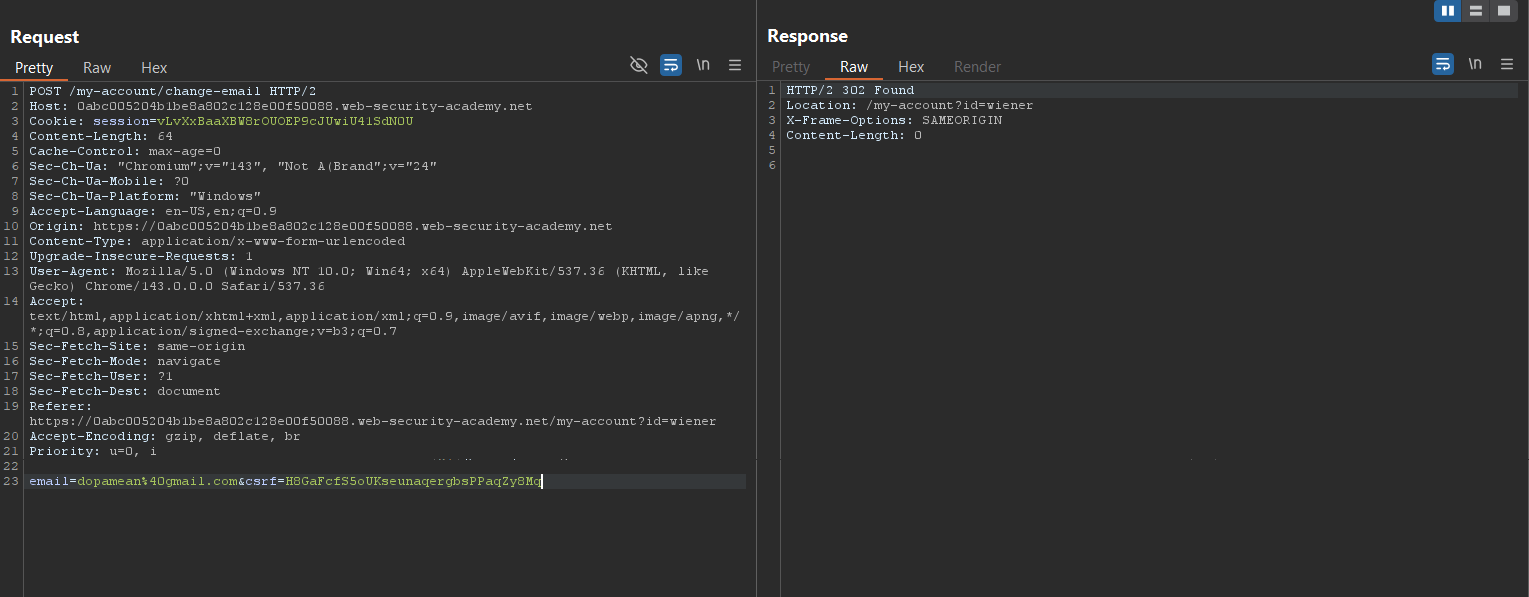
Task: Click the Content-Type header in Request
Action: point(217,241)
